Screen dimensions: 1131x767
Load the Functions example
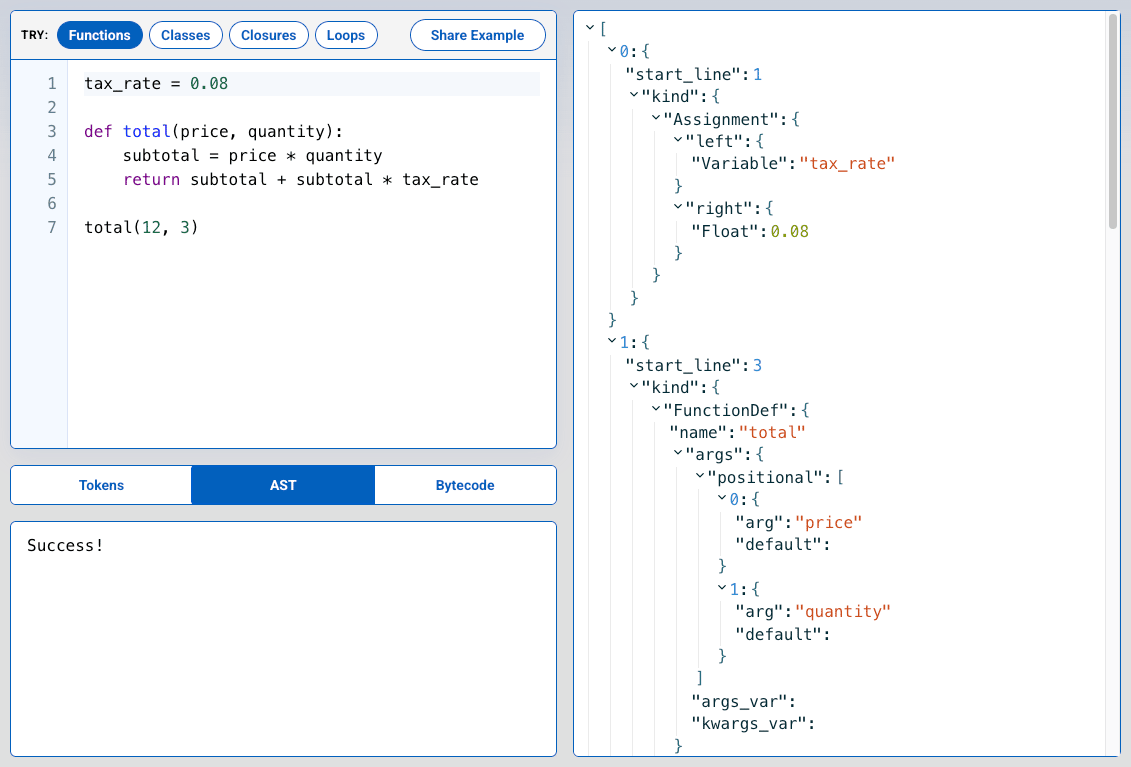(x=100, y=35)
